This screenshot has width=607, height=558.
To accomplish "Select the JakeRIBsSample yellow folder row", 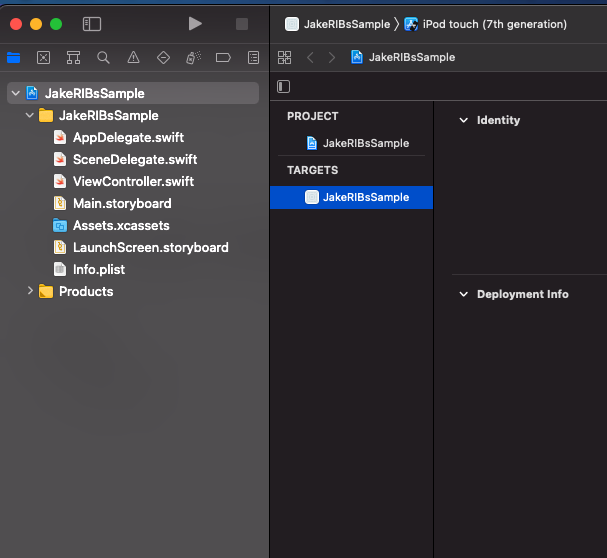I will point(133,115).
